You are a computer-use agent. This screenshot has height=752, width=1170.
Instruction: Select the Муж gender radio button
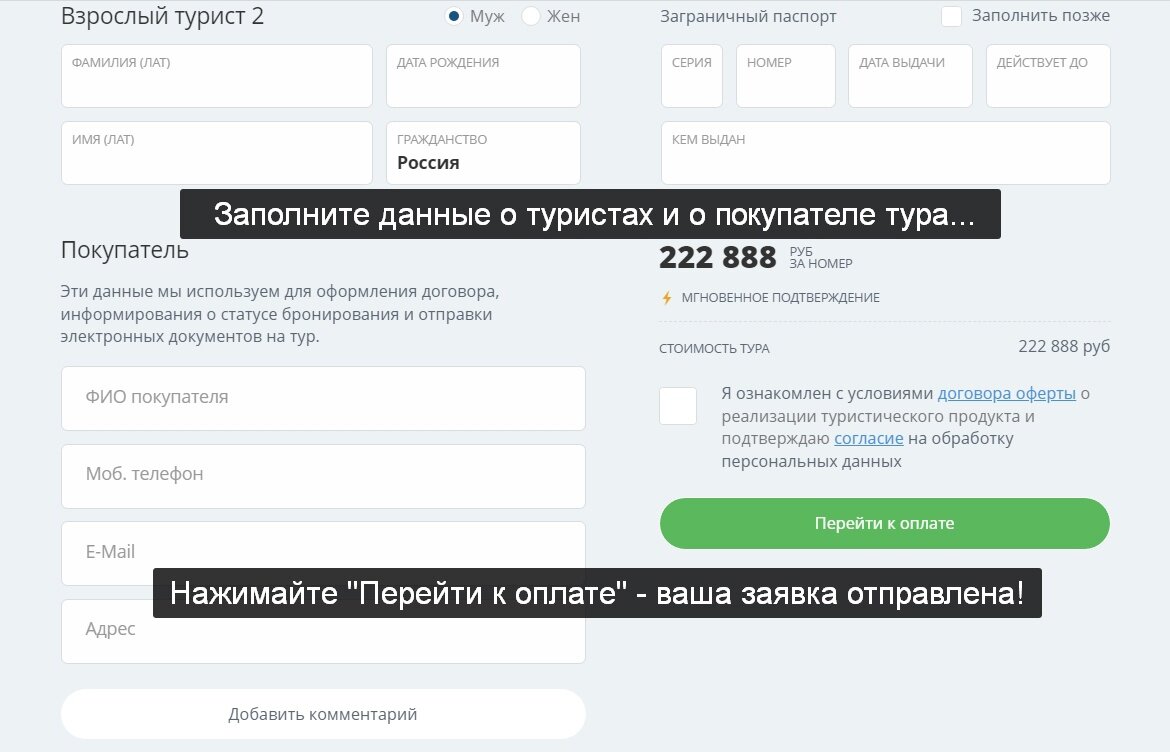(455, 16)
